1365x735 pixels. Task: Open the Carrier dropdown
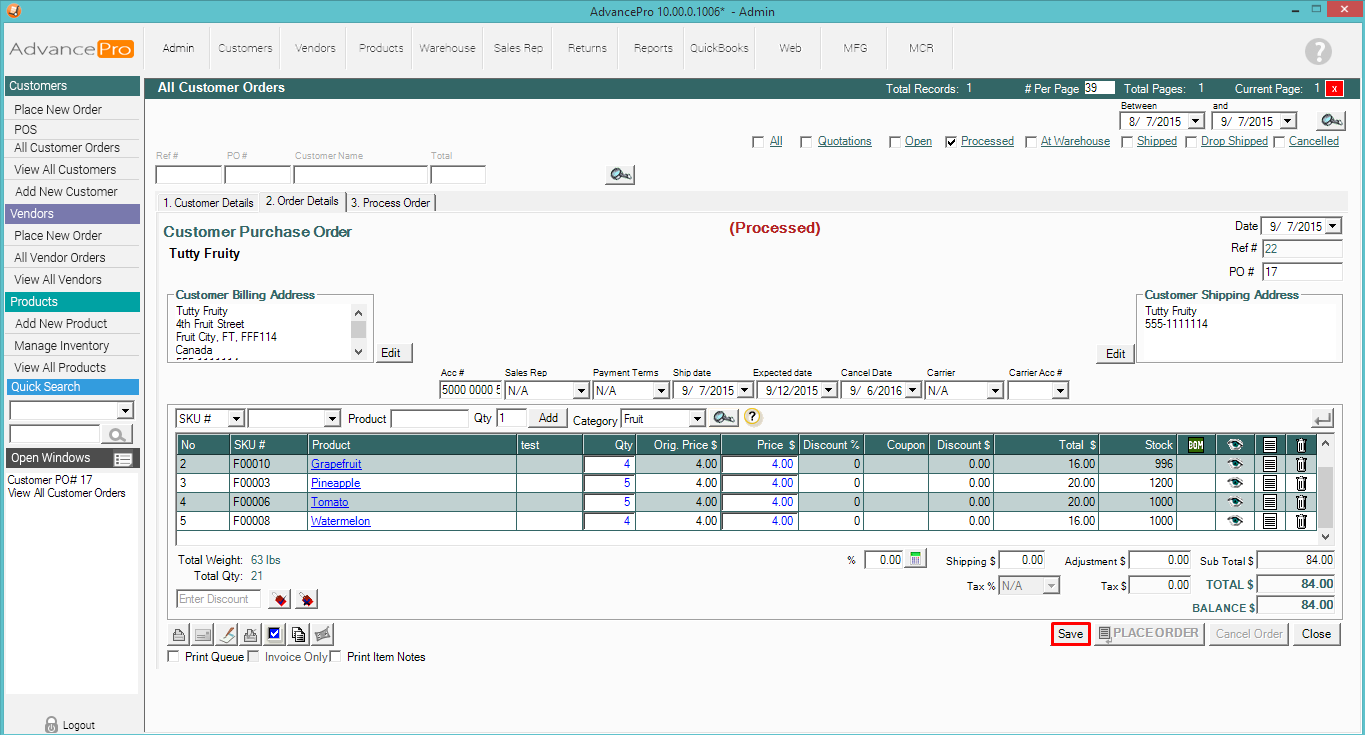point(994,391)
